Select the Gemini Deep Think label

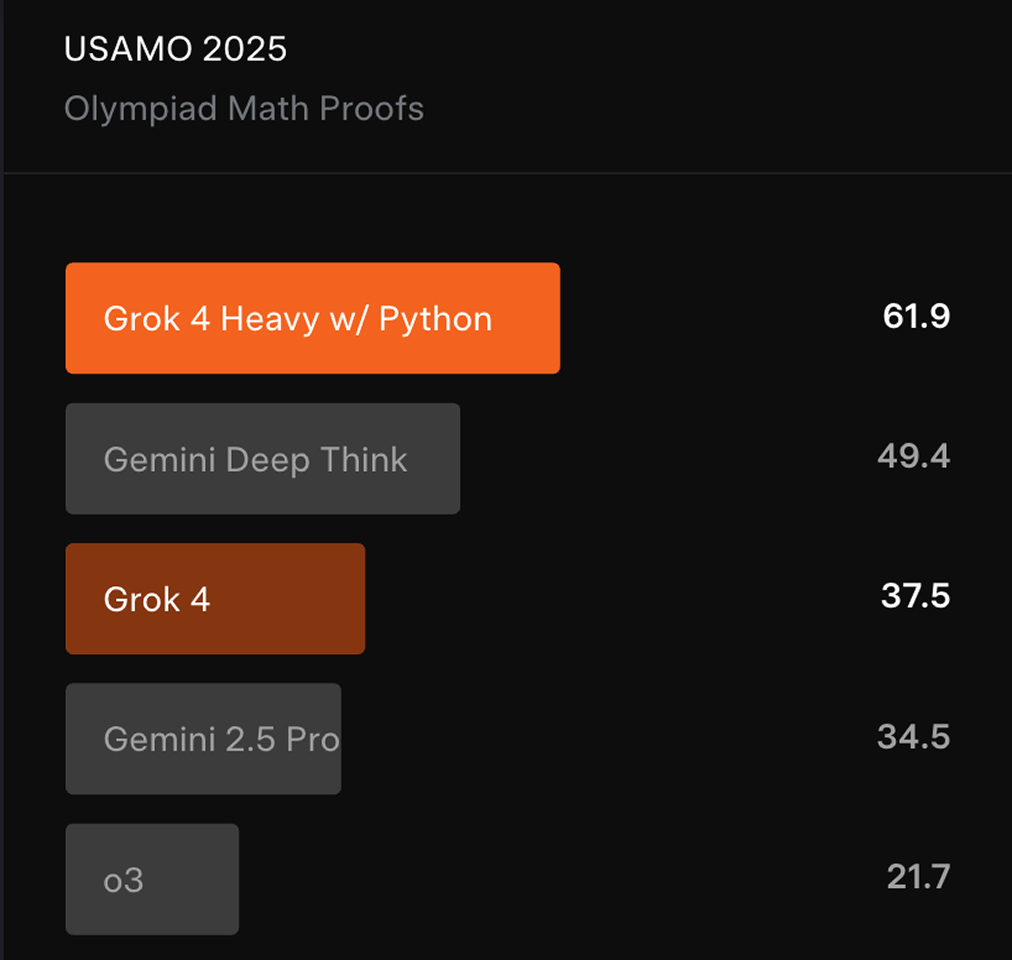tap(255, 459)
